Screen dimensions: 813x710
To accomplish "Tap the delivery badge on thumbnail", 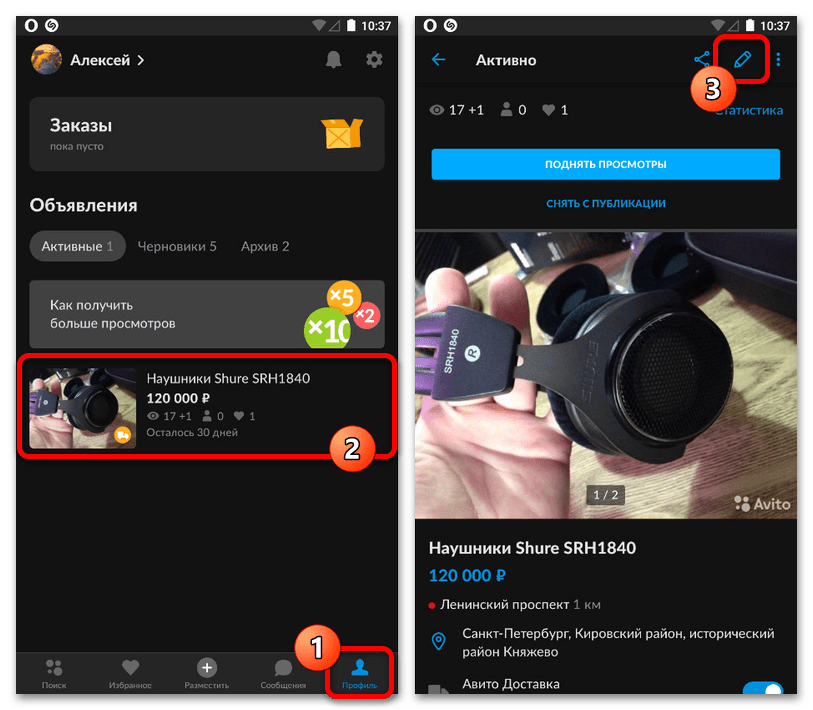I will (123, 435).
